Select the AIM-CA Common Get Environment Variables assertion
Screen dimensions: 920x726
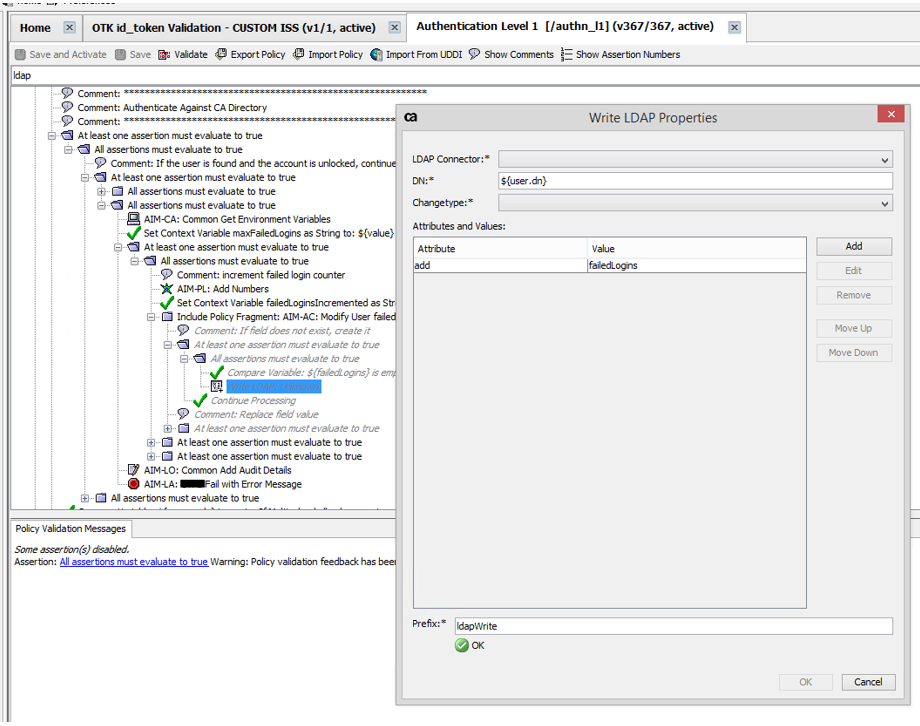tap(236, 219)
